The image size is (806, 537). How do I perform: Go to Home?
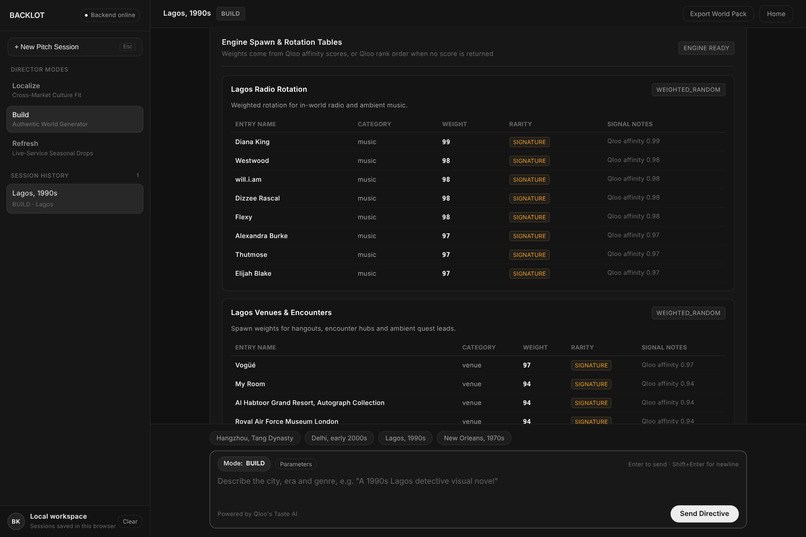pos(776,14)
